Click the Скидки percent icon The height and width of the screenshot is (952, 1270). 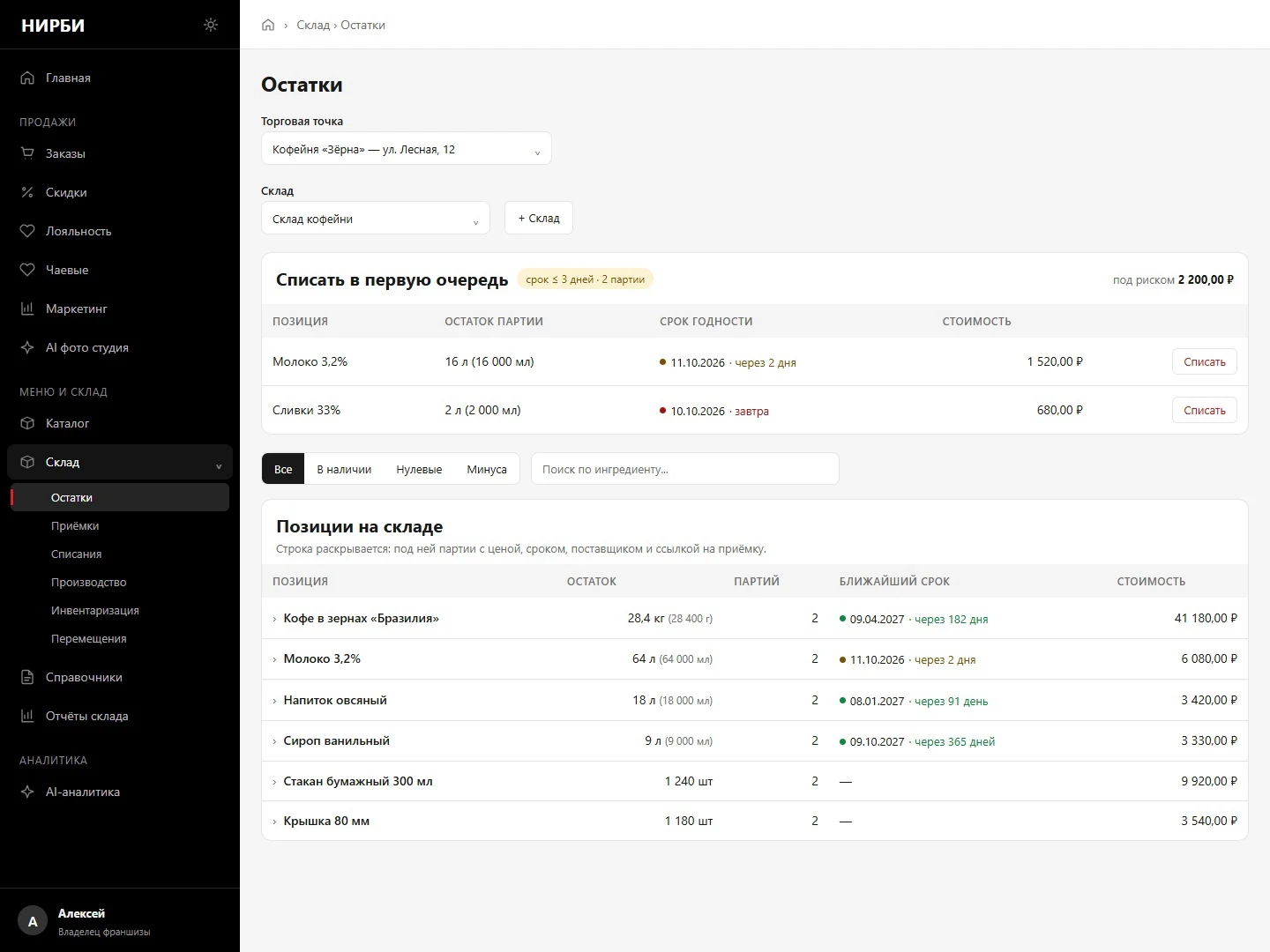(x=27, y=192)
